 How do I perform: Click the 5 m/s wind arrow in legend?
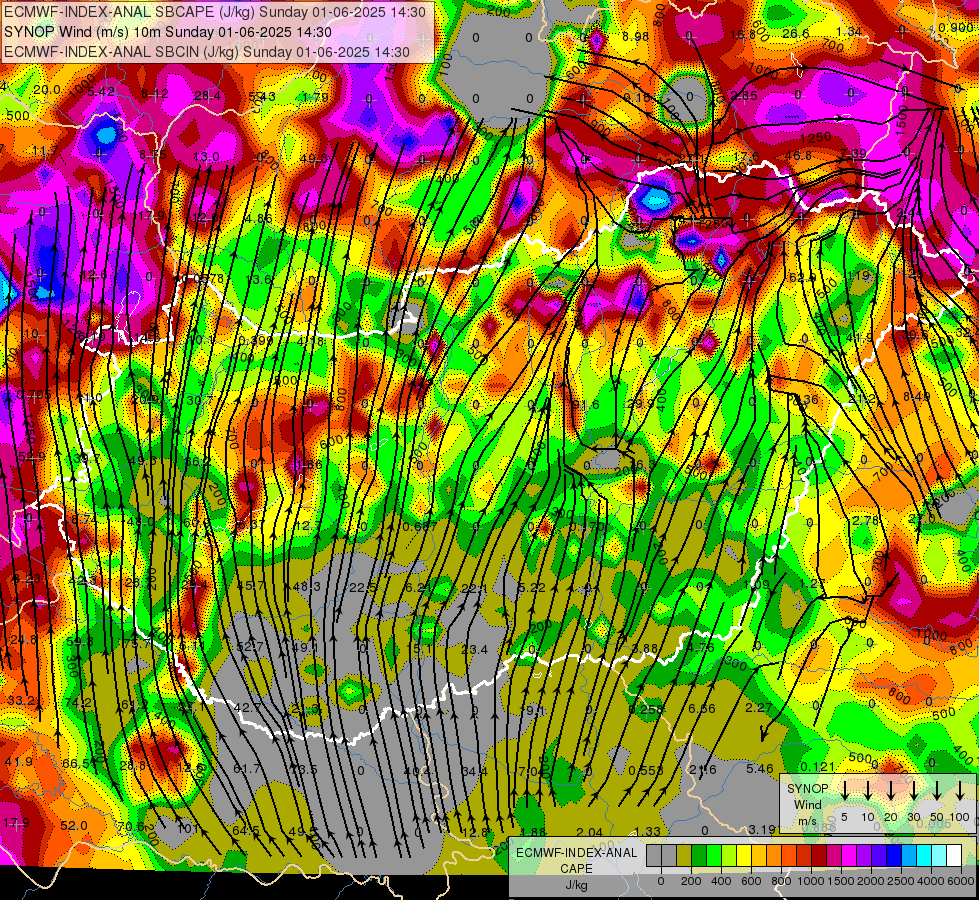(844, 790)
